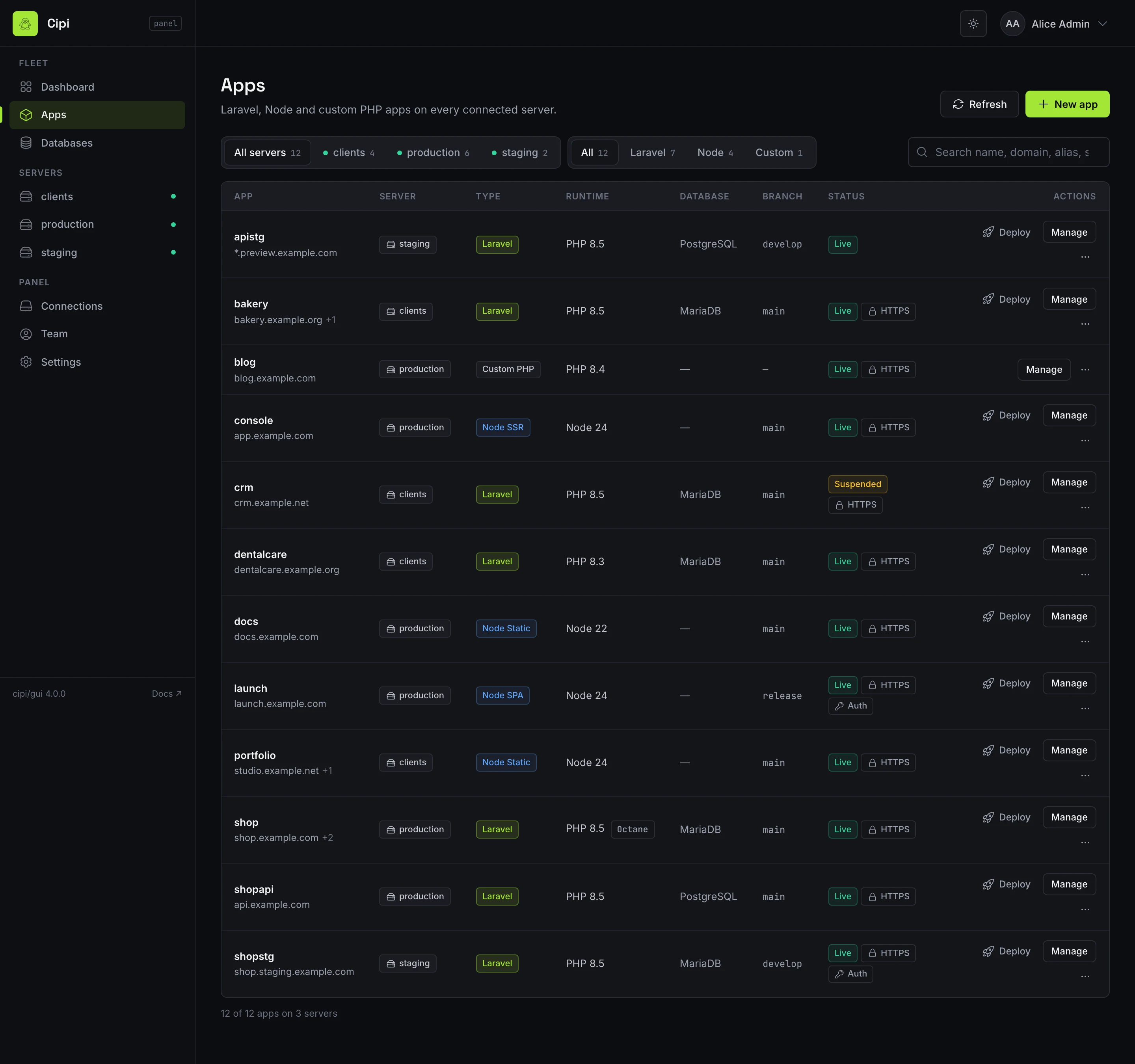
Task: Show only Node type apps
Action: [x=715, y=153]
